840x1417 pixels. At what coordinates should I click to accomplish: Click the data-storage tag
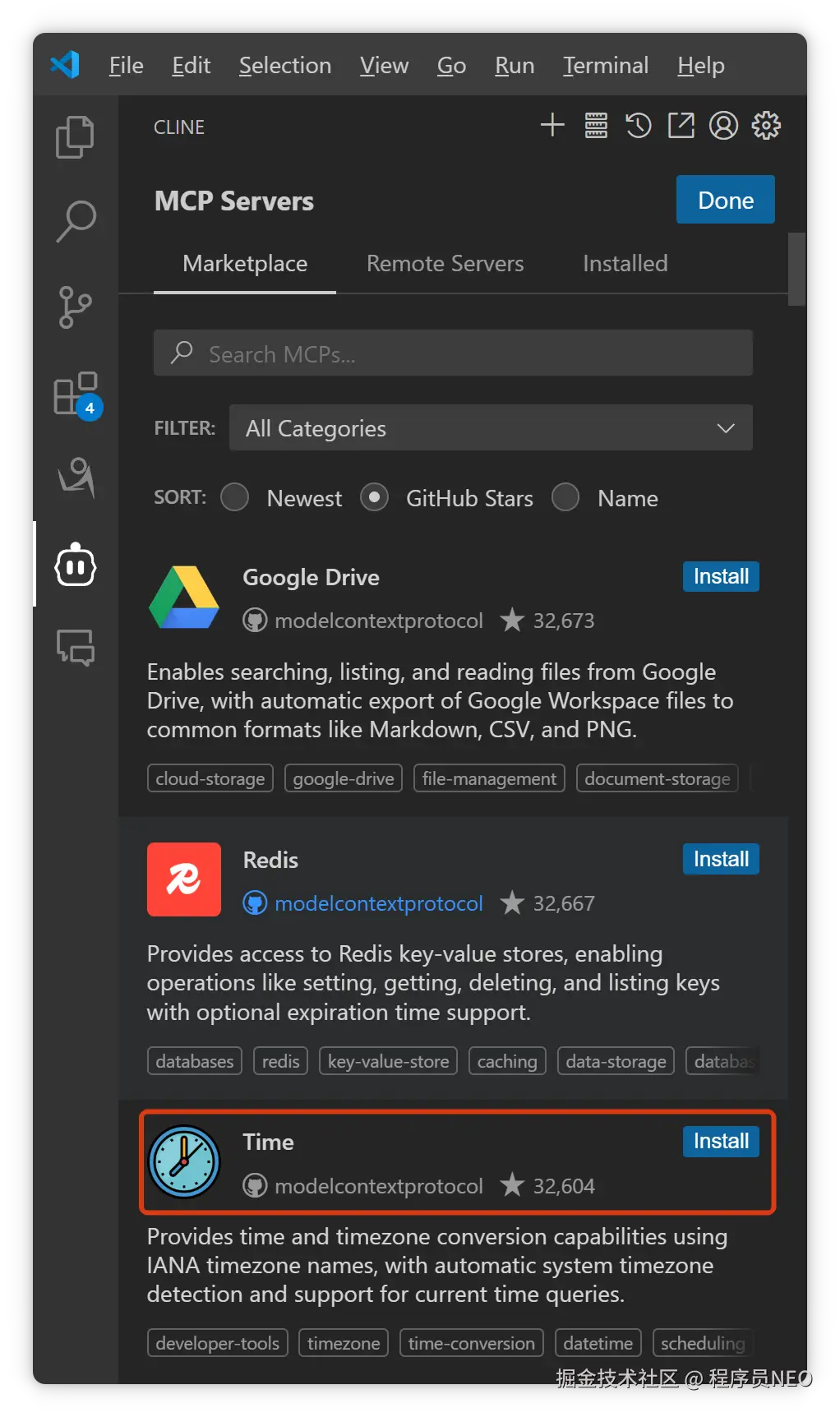click(616, 1061)
